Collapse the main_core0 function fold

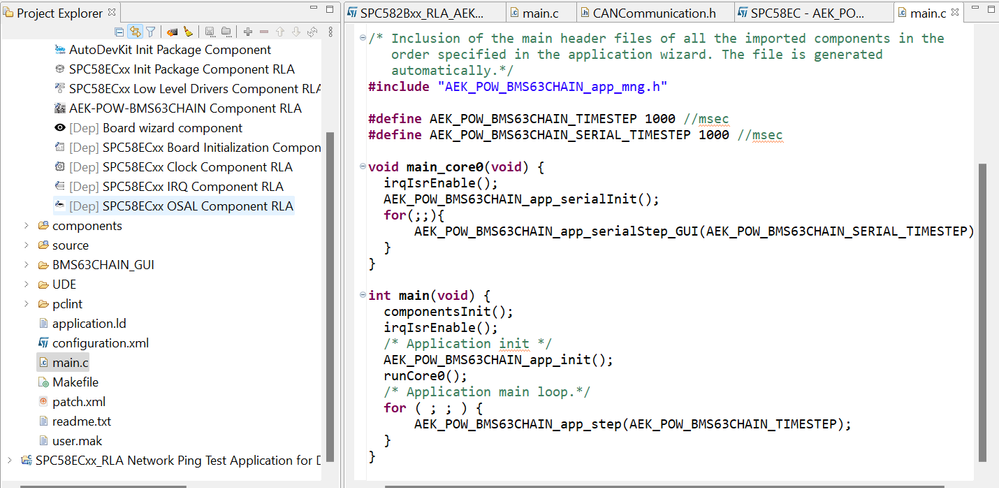tap(363, 167)
